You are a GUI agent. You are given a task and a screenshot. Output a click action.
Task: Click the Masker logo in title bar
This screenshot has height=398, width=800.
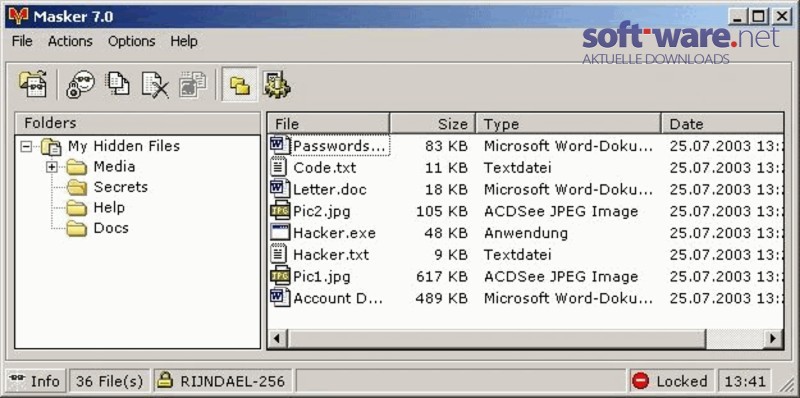point(18,17)
